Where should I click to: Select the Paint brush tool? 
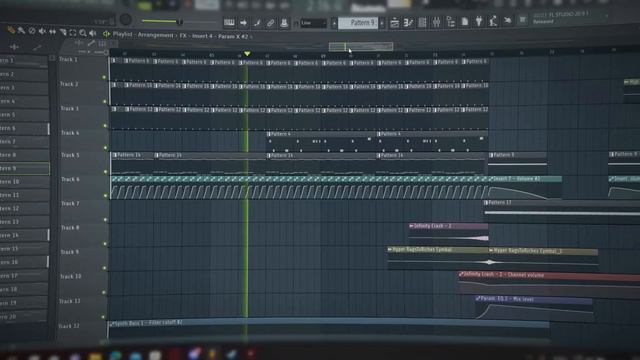pos(21,31)
